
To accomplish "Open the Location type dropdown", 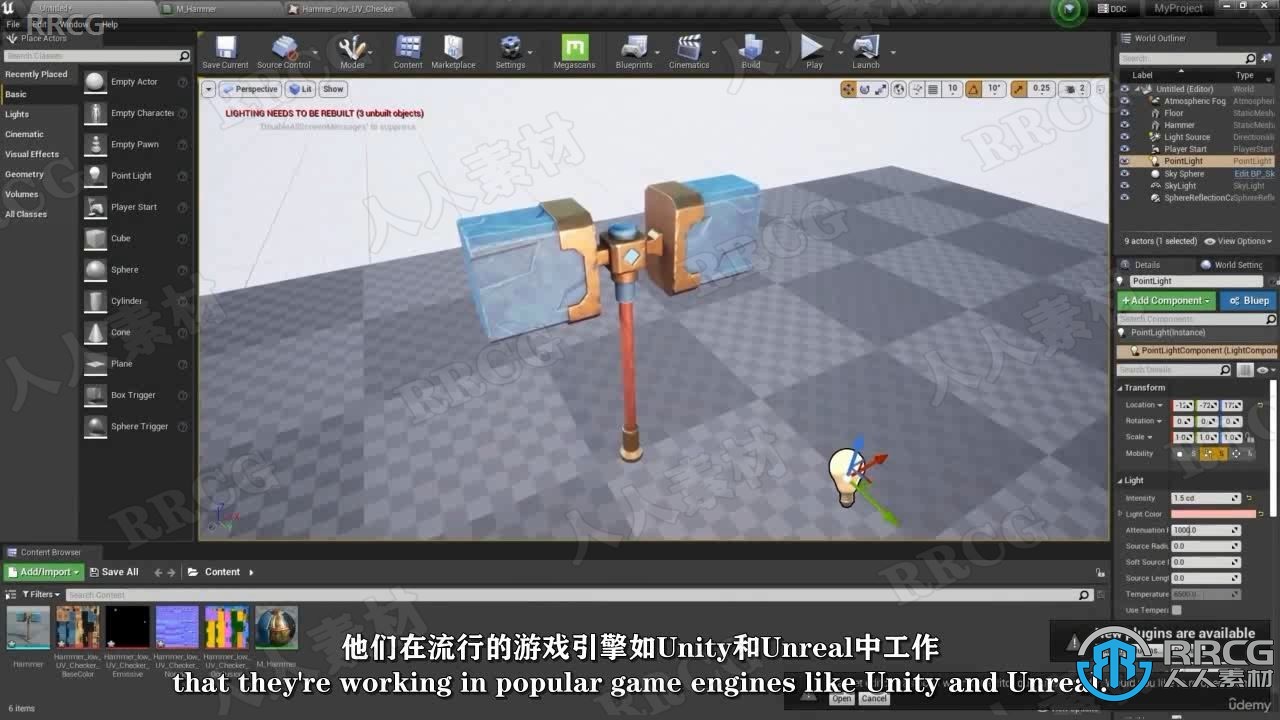I will (x=1144, y=405).
